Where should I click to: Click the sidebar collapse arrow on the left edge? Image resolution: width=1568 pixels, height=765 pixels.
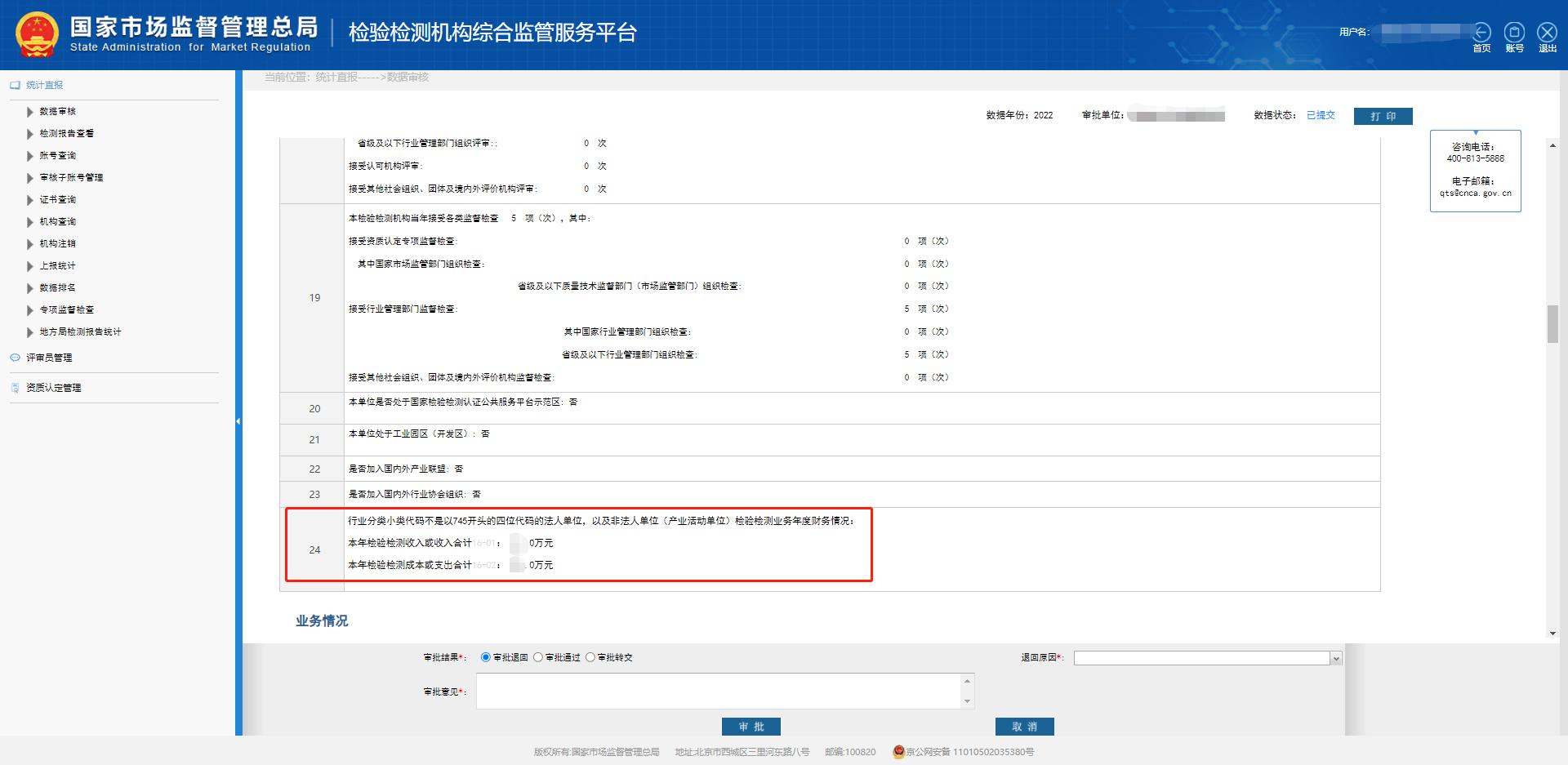click(x=238, y=420)
